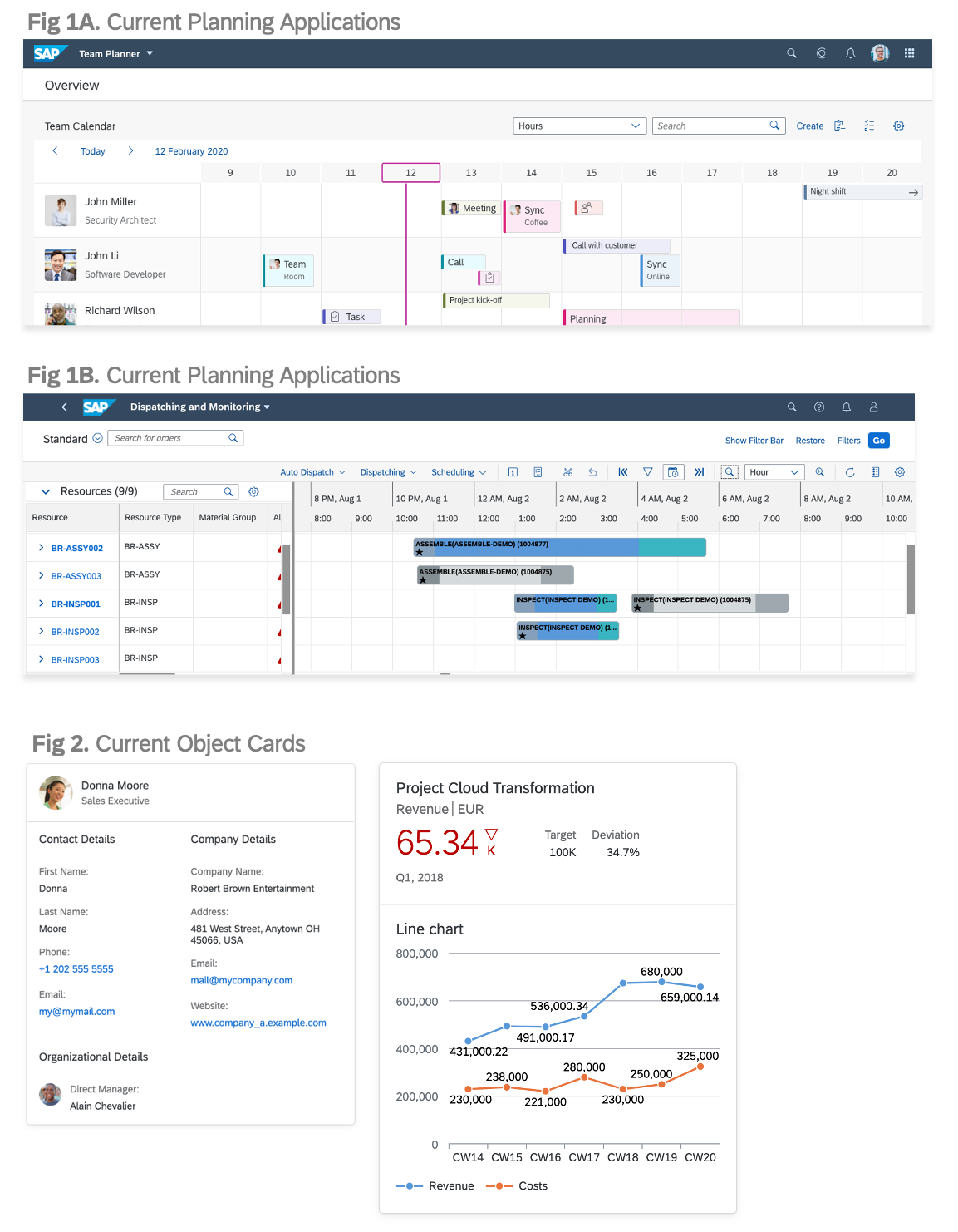Click the legend/details icon next to Create
Image resolution: width=958 pixels, height=1232 pixels.
tap(839, 126)
